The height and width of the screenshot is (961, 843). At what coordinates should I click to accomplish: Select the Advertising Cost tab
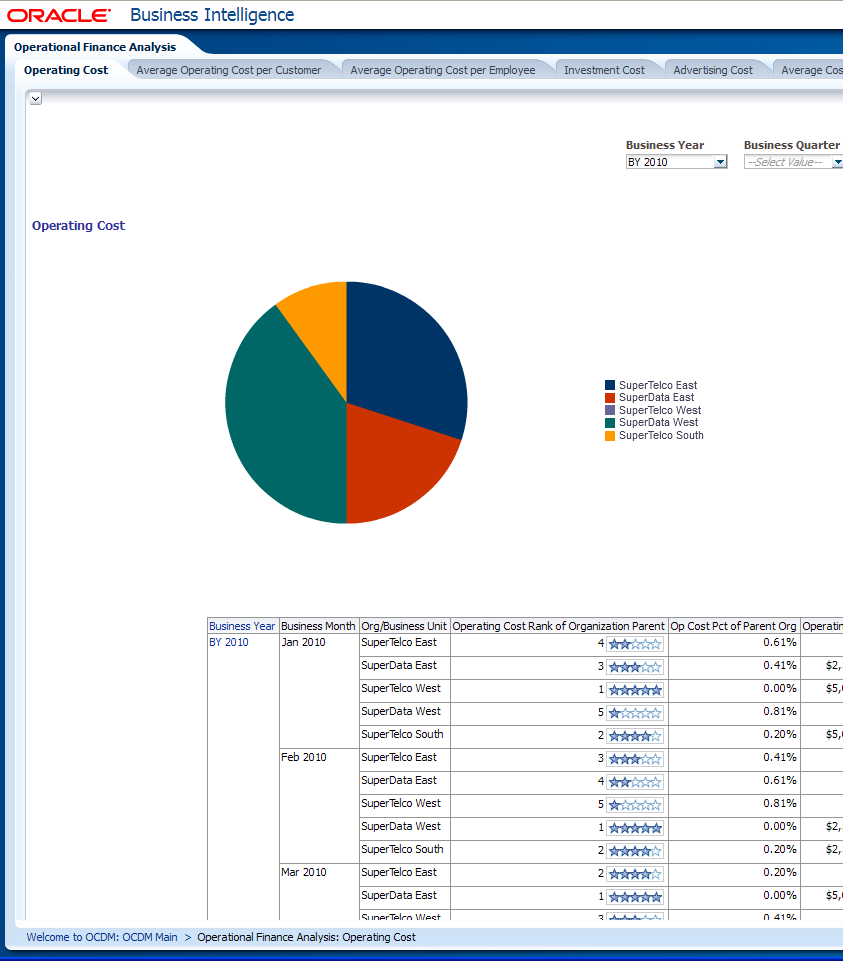(712, 70)
